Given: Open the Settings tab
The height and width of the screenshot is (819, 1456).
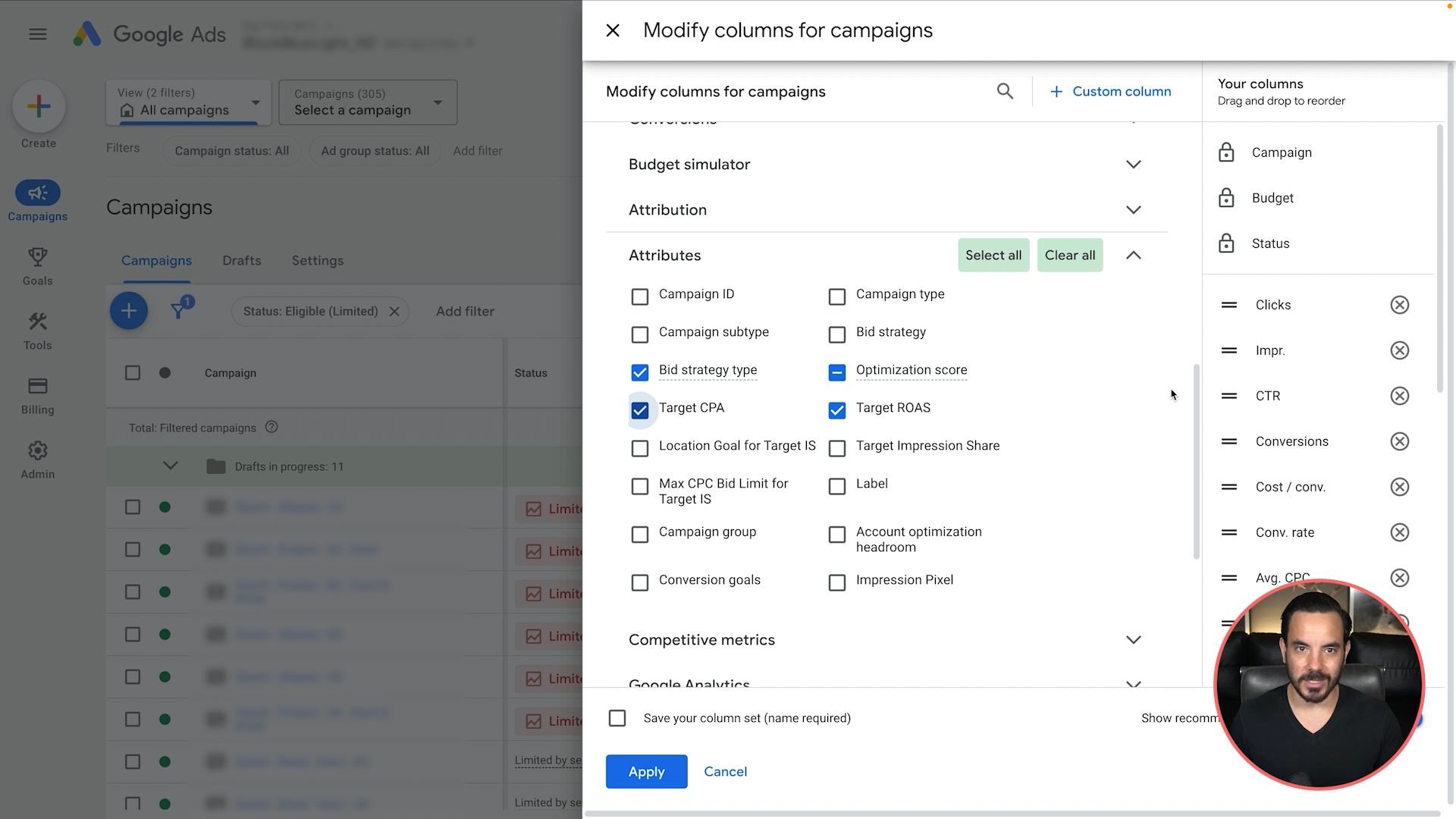Looking at the screenshot, I should click(317, 260).
